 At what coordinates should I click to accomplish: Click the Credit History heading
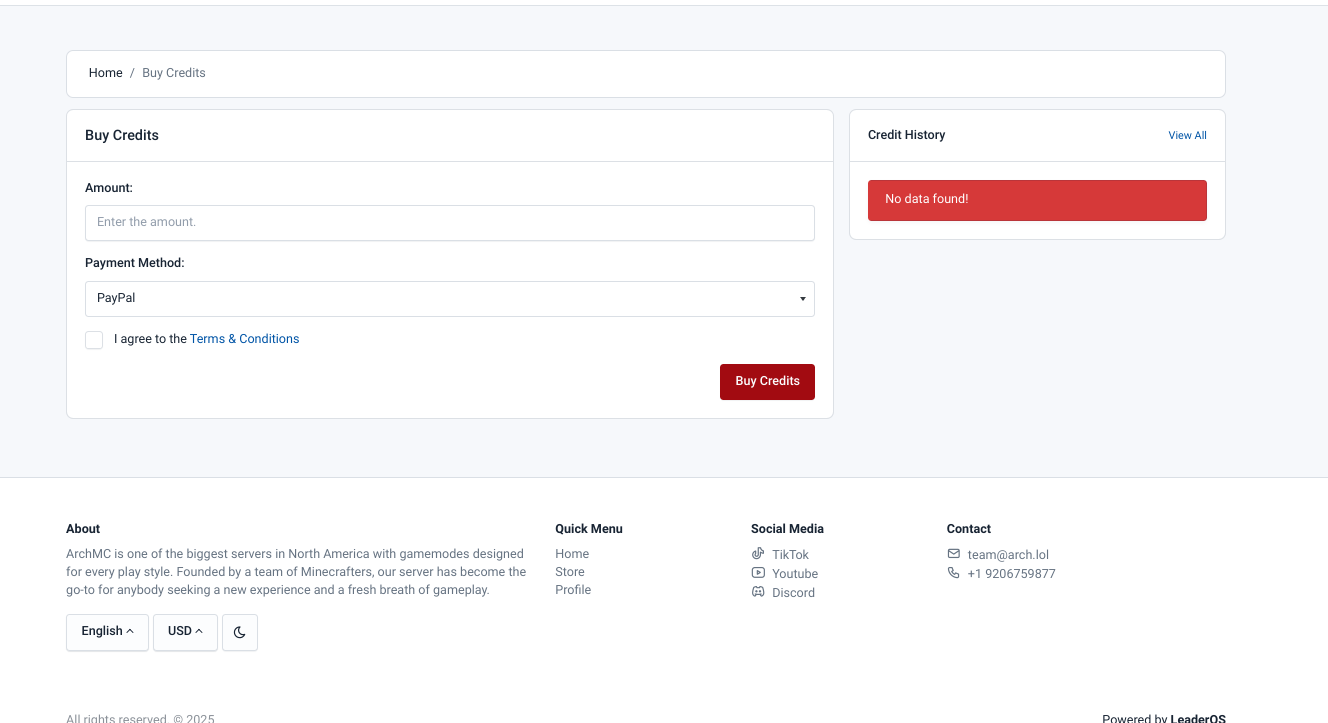click(906, 135)
